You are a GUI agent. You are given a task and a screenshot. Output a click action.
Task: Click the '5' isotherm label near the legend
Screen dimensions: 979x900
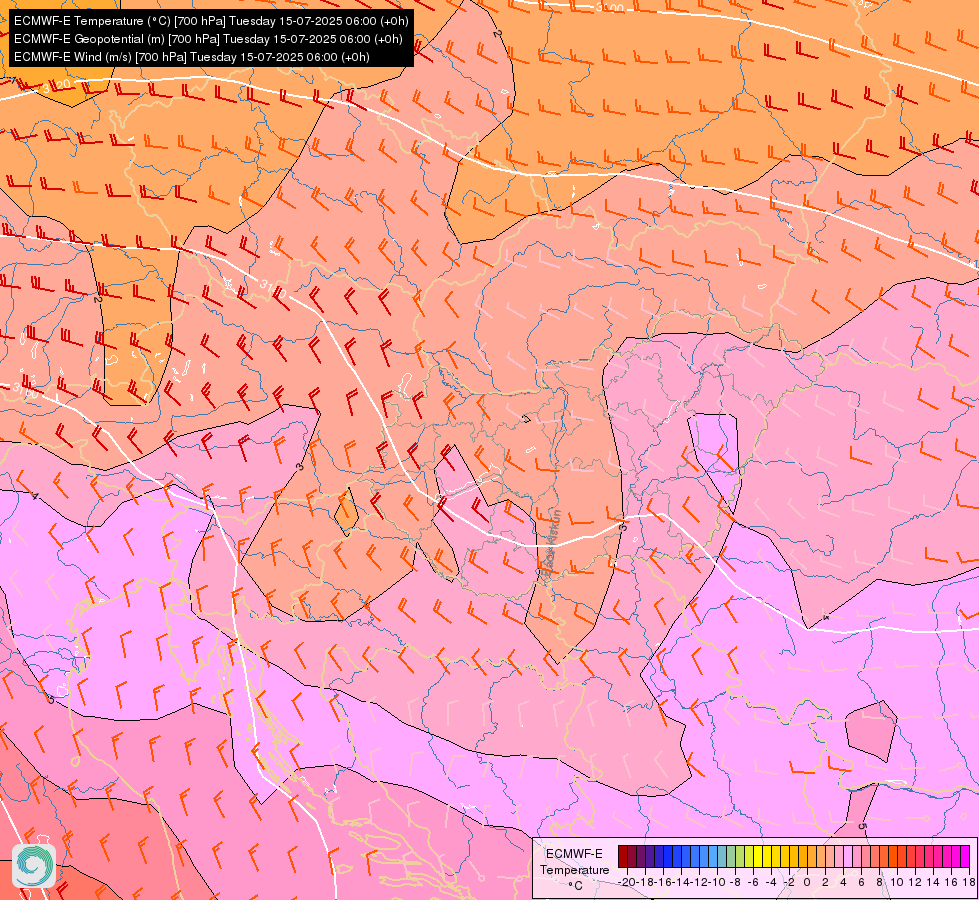pos(862,826)
